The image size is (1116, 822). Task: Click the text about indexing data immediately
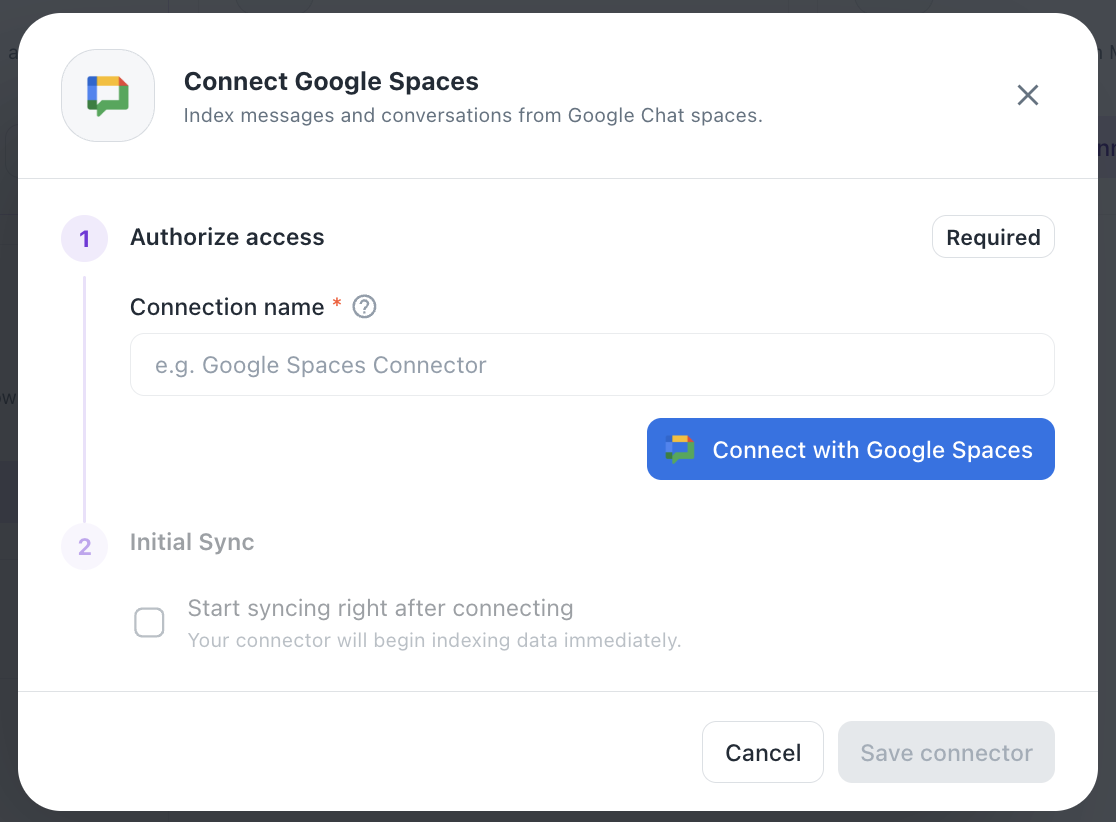tap(434, 641)
